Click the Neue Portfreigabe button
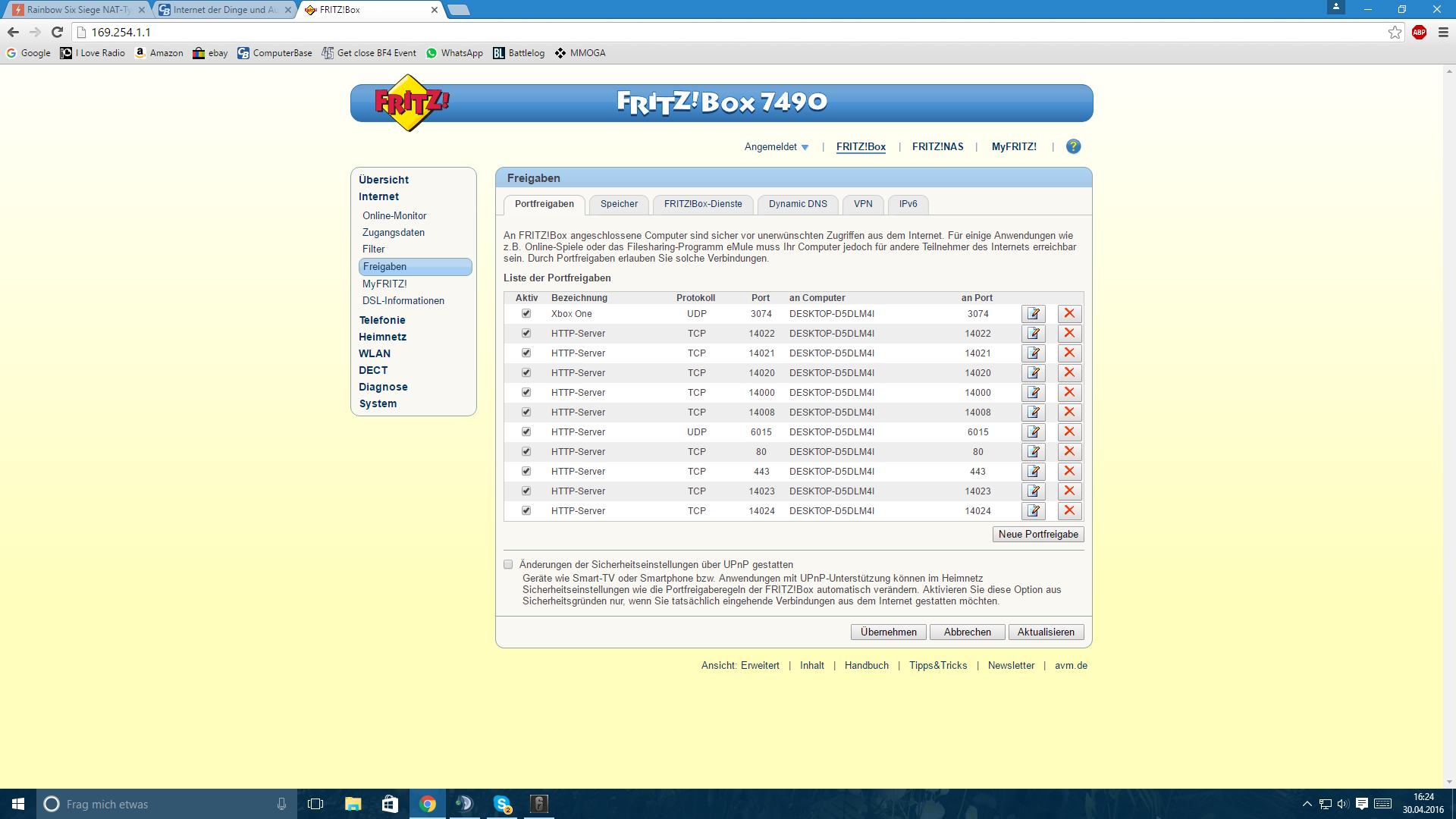Image resolution: width=1456 pixels, height=819 pixels. [x=1037, y=535]
